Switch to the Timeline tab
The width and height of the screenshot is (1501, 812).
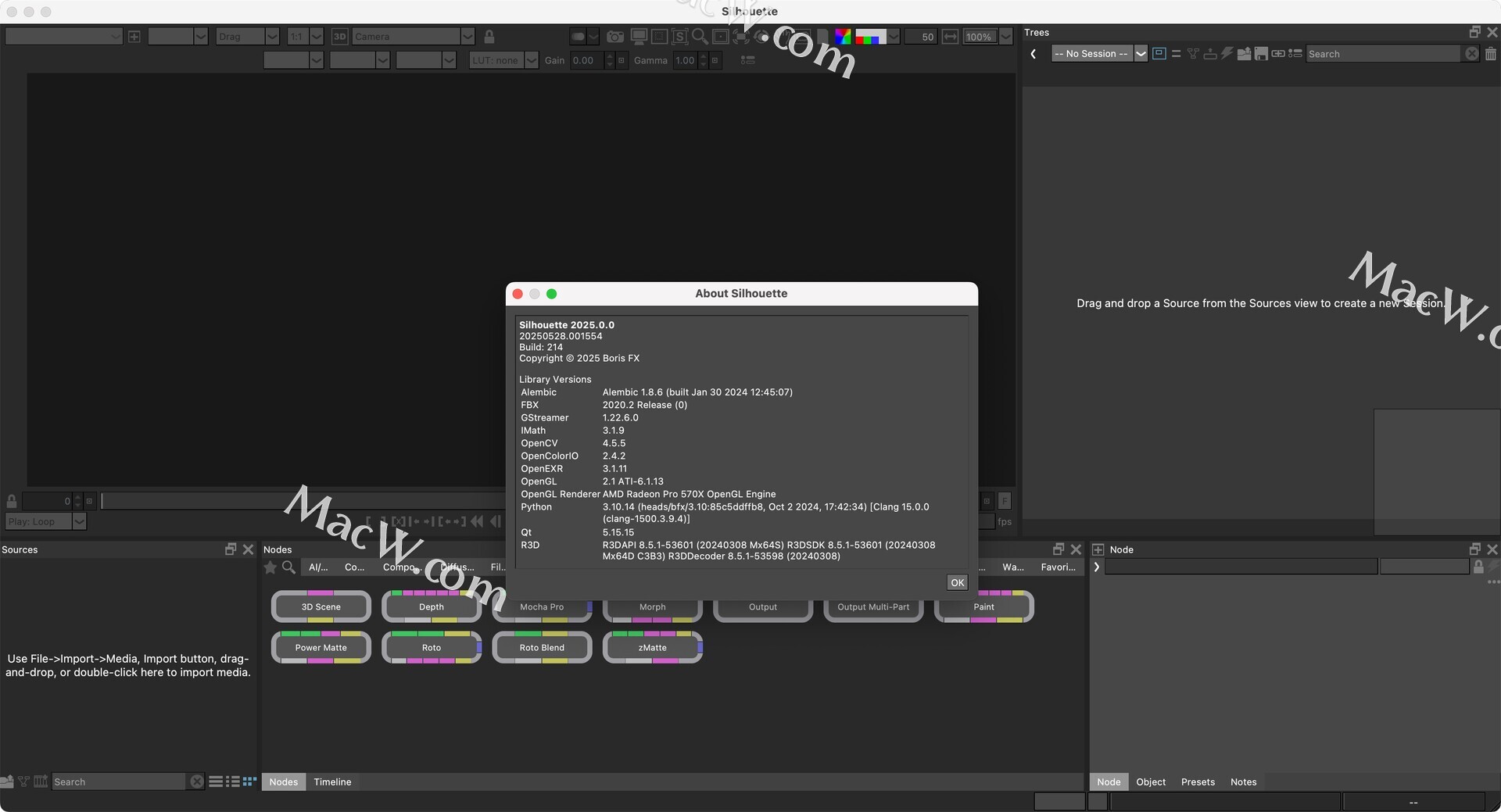(x=332, y=782)
